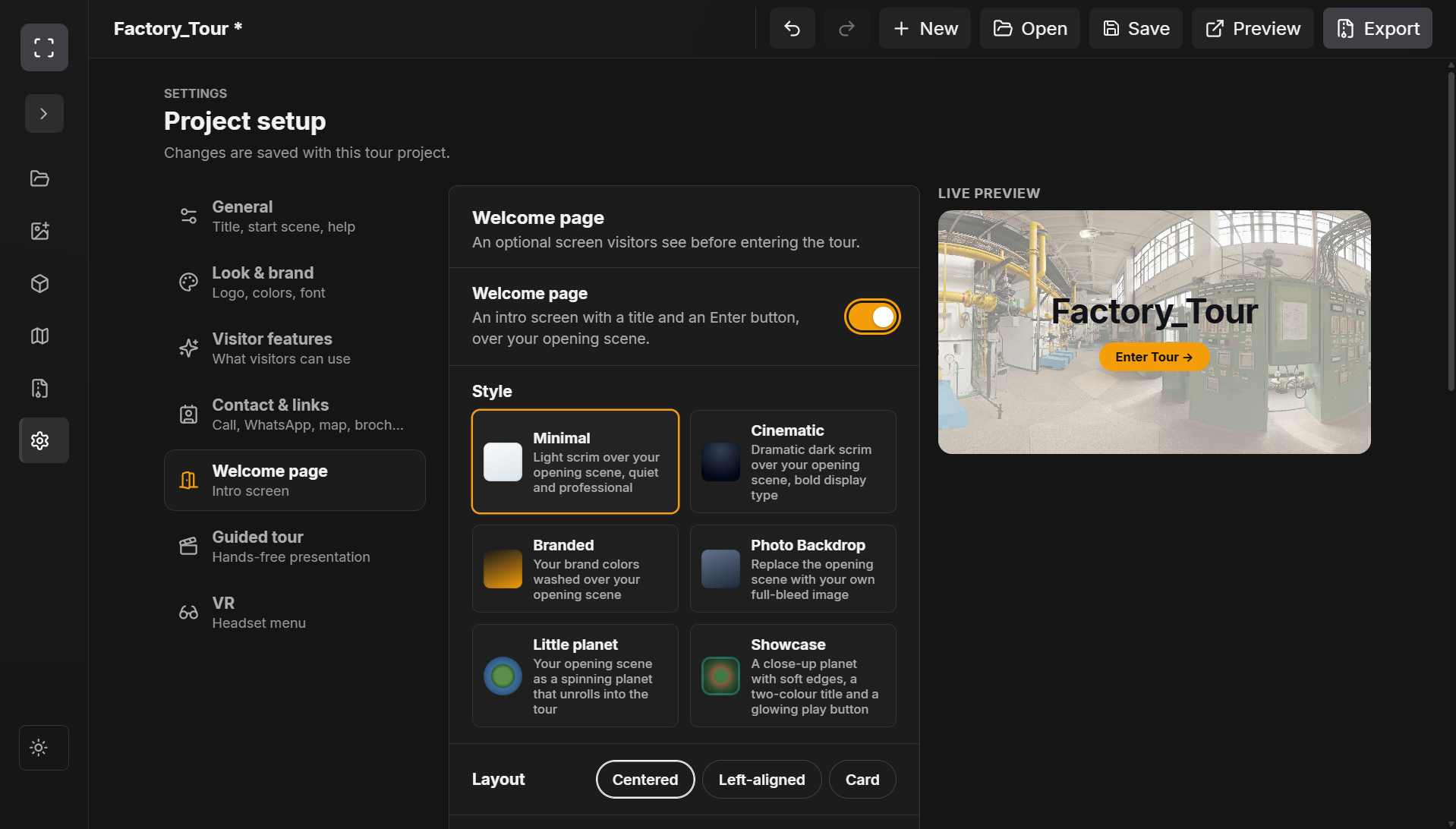
Task: Select the Showcase welcome style
Action: 793,676
